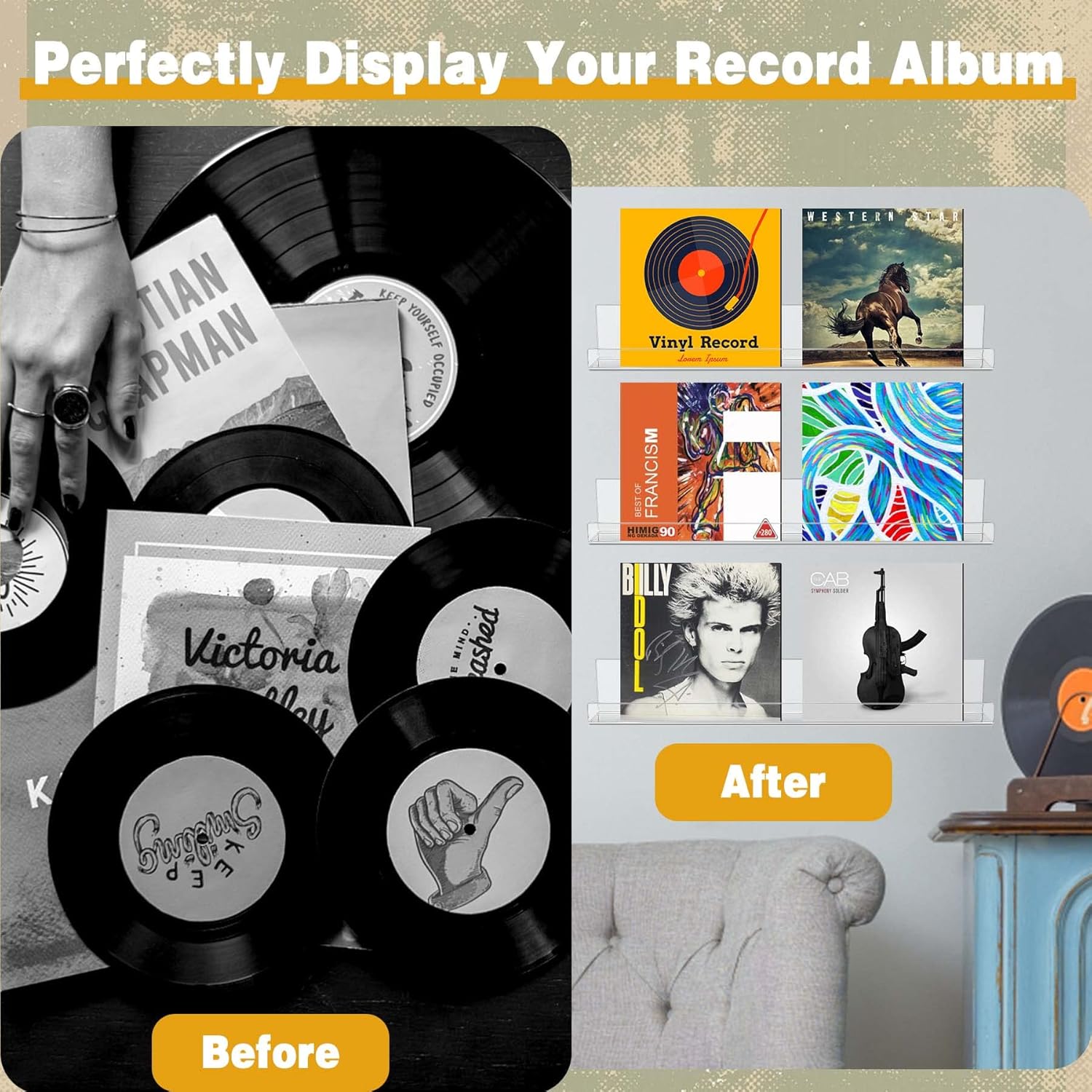1092x1092 pixels.
Task: Select the CAB violin album cover
Action: point(882,639)
